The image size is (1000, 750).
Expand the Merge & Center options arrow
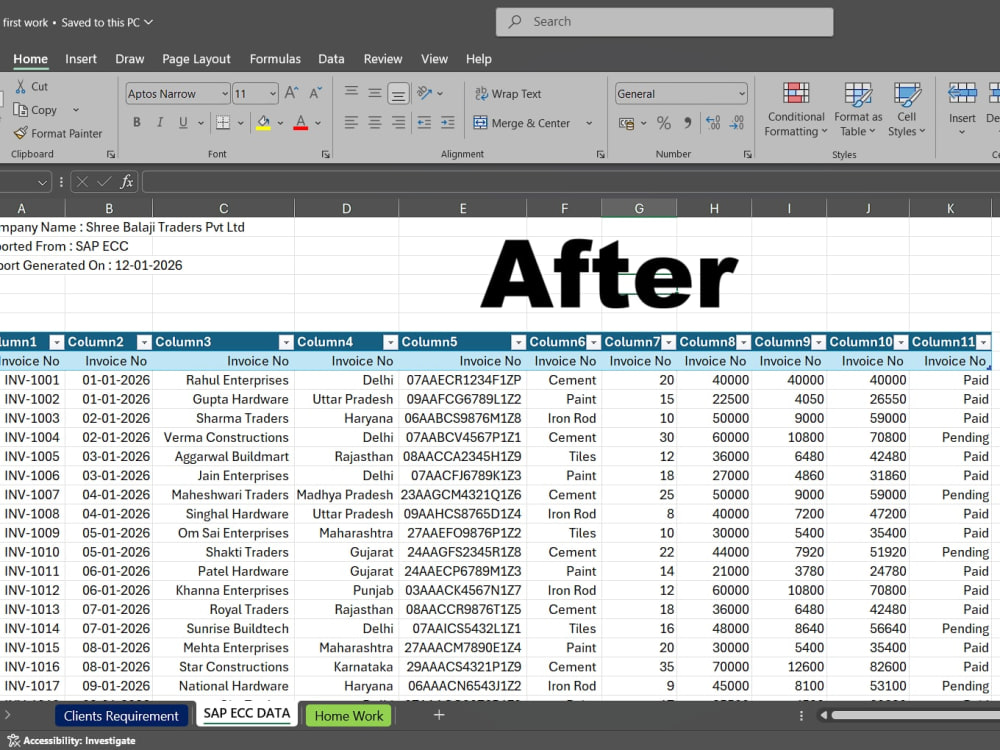[x=589, y=123]
